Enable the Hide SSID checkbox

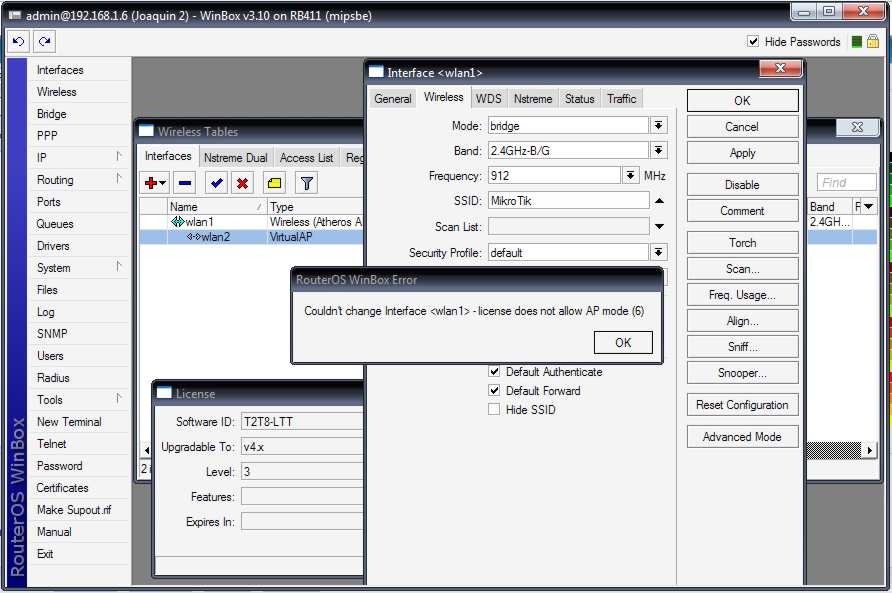click(x=494, y=409)
